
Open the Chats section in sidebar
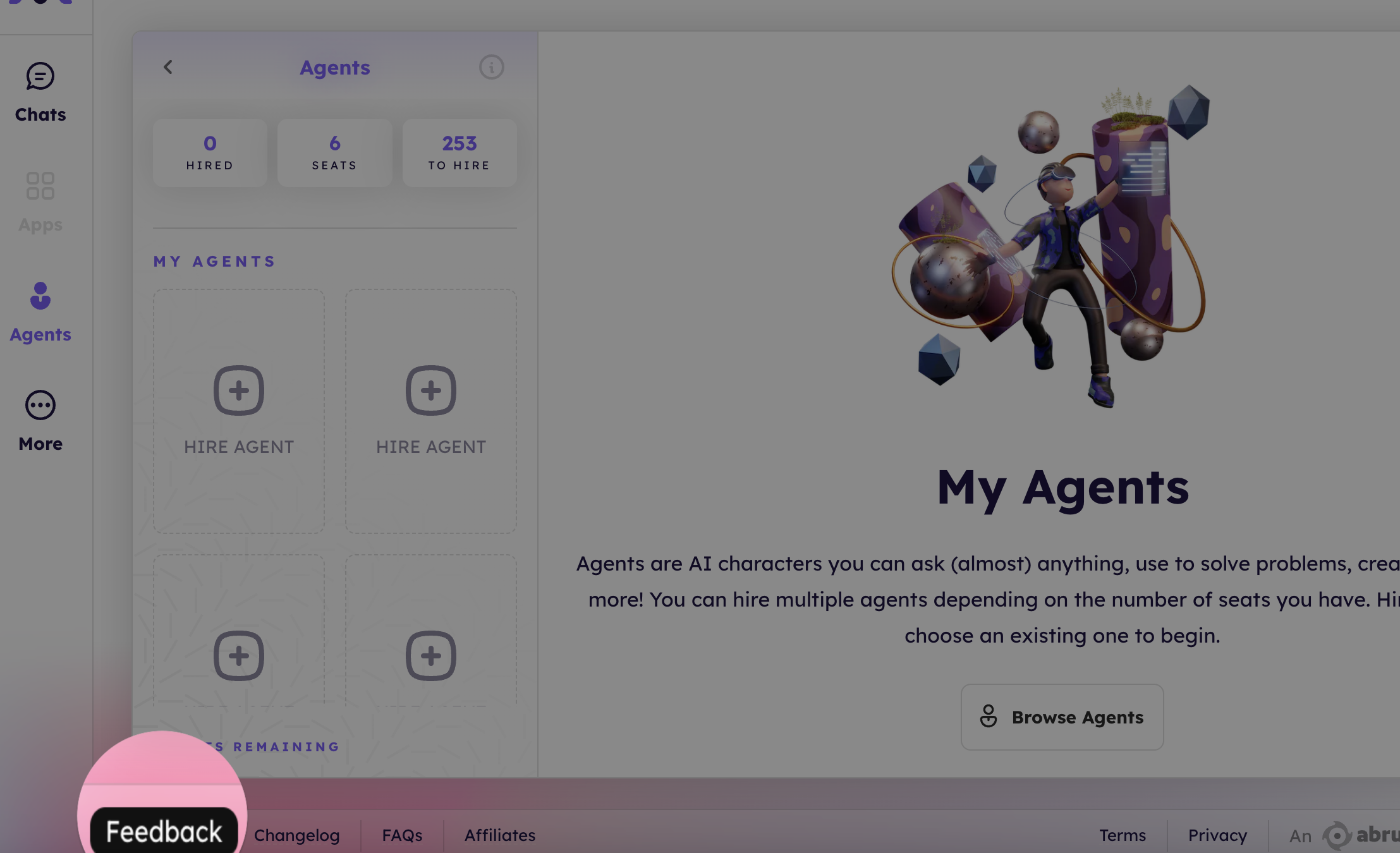[x=40, y=92]
